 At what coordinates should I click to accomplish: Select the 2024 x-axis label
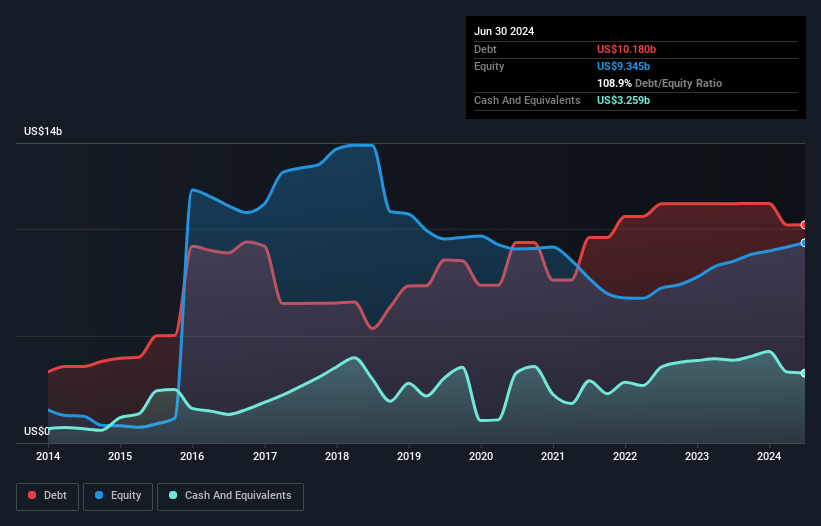(x=769, y=456)
